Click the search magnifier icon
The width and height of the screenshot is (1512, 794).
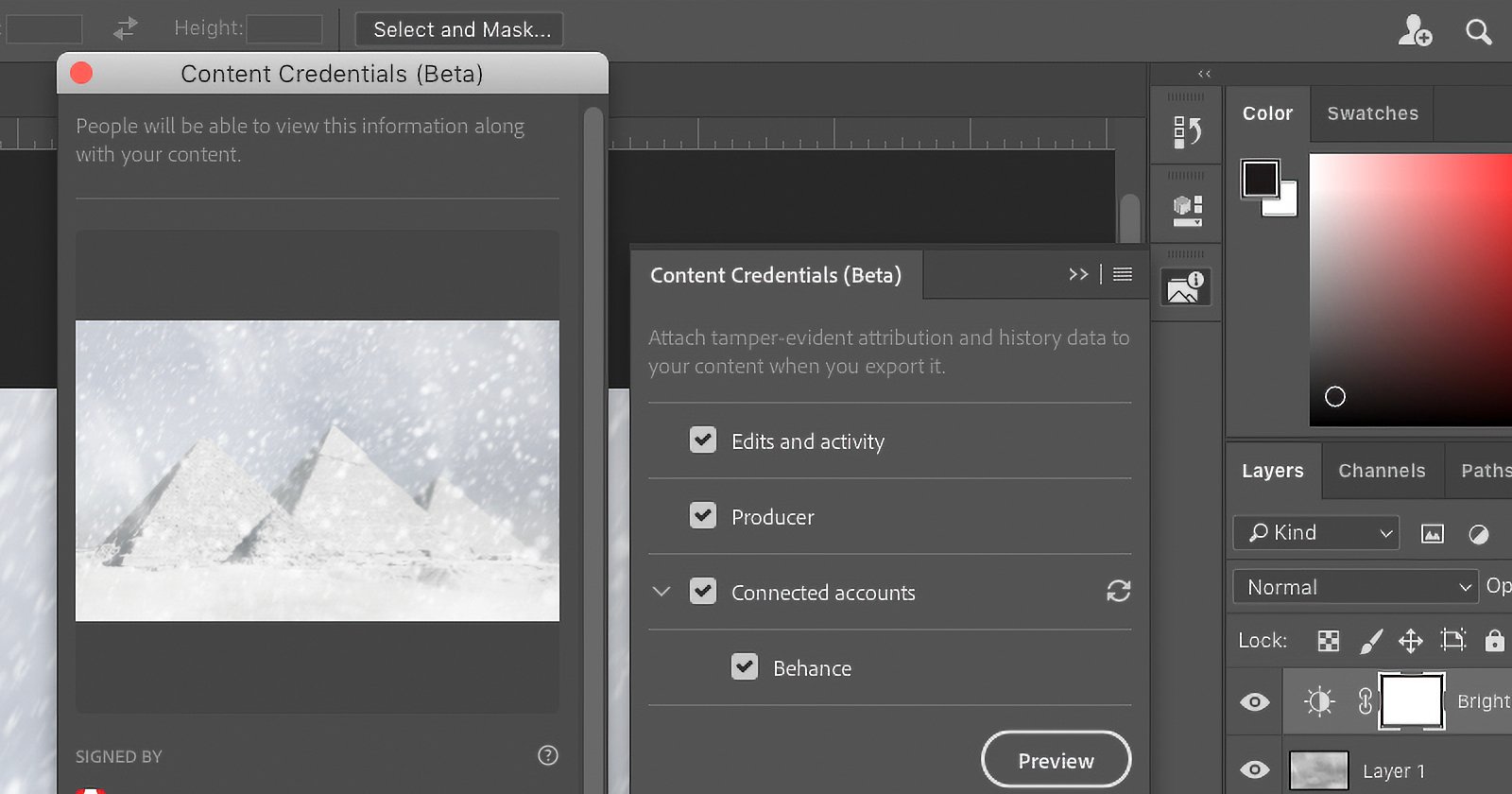[1478, 32]
